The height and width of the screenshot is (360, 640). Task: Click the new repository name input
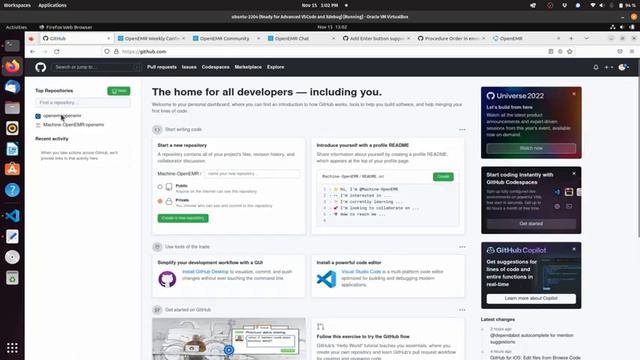click(x=252, y=174)
